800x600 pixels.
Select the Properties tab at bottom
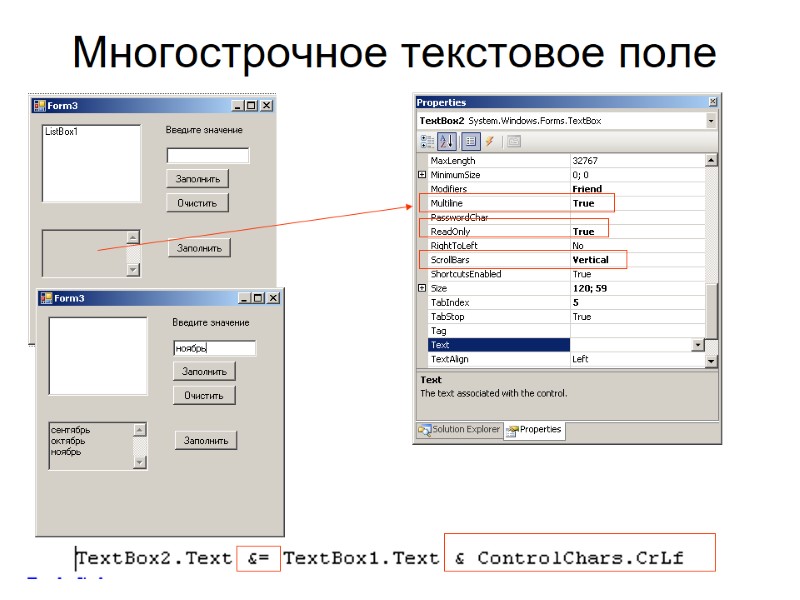535,430
